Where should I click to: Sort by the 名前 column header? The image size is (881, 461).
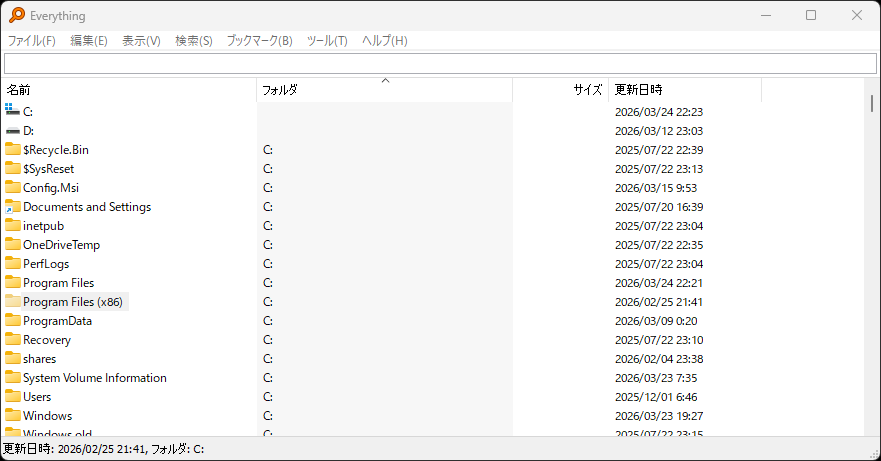pos(129,90)
